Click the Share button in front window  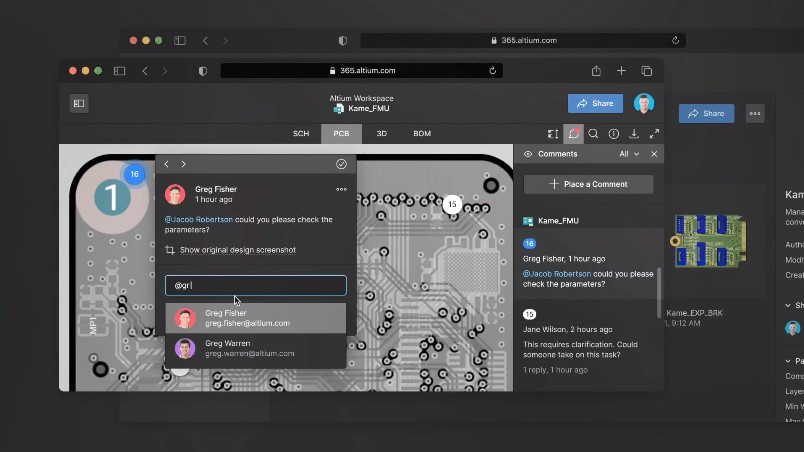point(595,104)
